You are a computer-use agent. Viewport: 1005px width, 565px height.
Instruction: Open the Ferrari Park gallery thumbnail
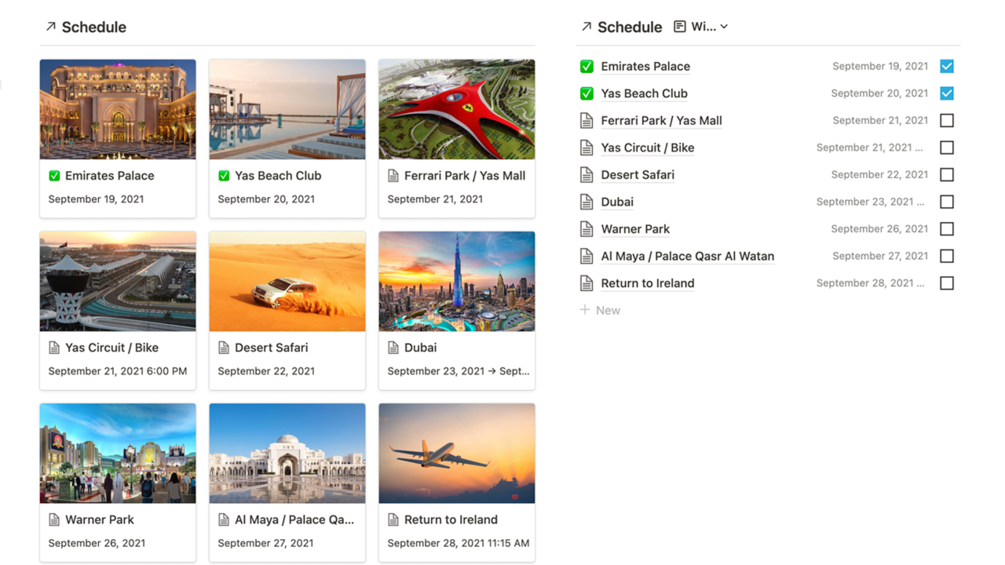click(x=456, y=109)
